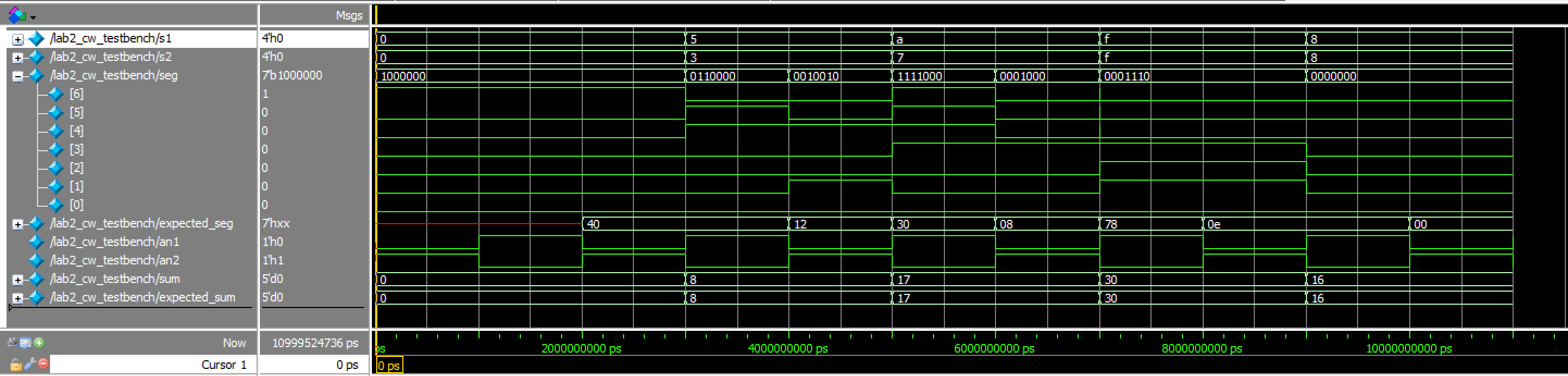
Task: Click the 2000000000 ps timeline label
Action: pos(581,349)
